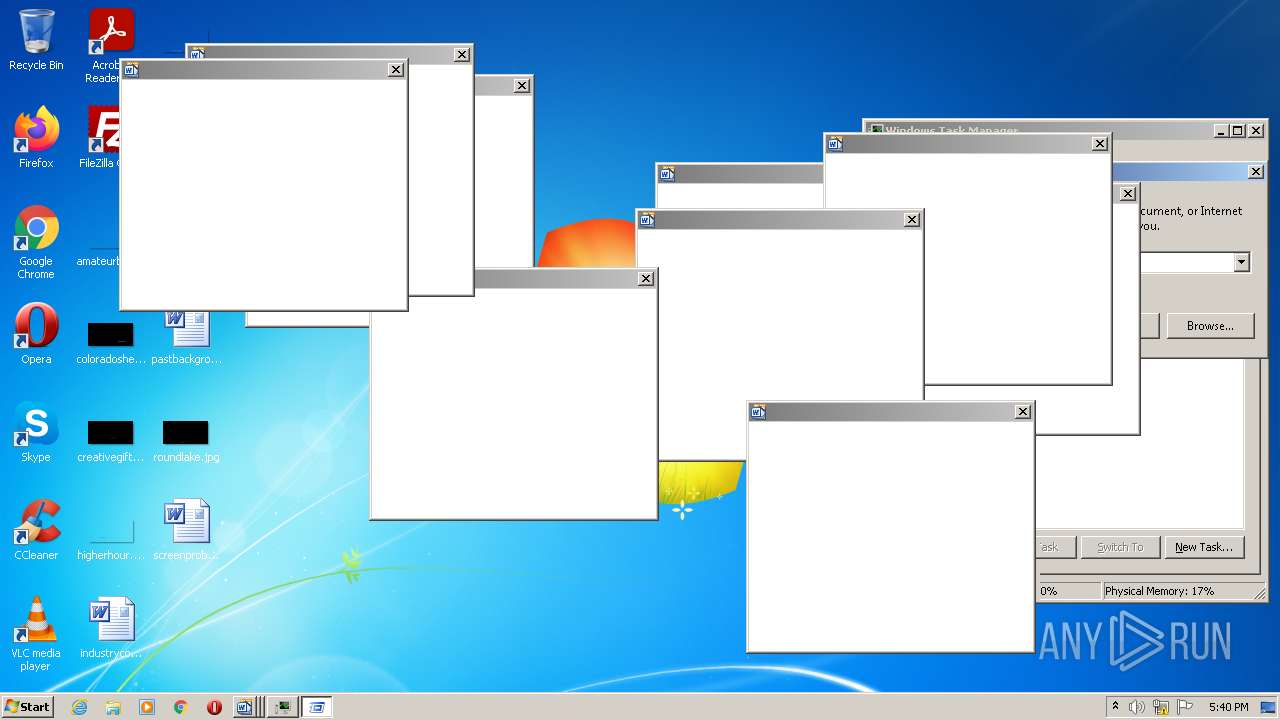Click the Physical Memory: 17% status
This screenshot has width=1280, height=720.
pyautogui.click(x=1159, y=591)
